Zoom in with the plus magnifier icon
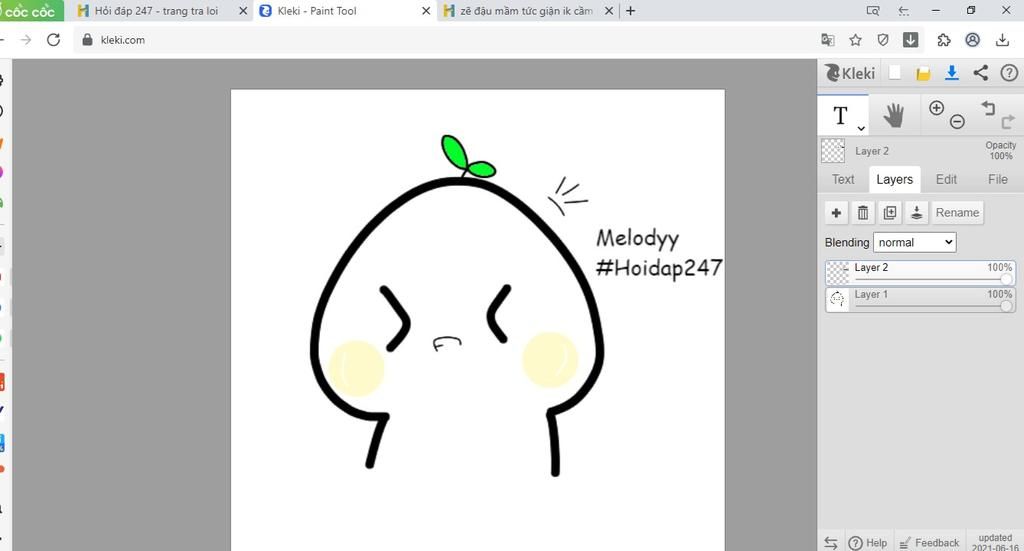1024x551 pixels. [x=936, y=108]
